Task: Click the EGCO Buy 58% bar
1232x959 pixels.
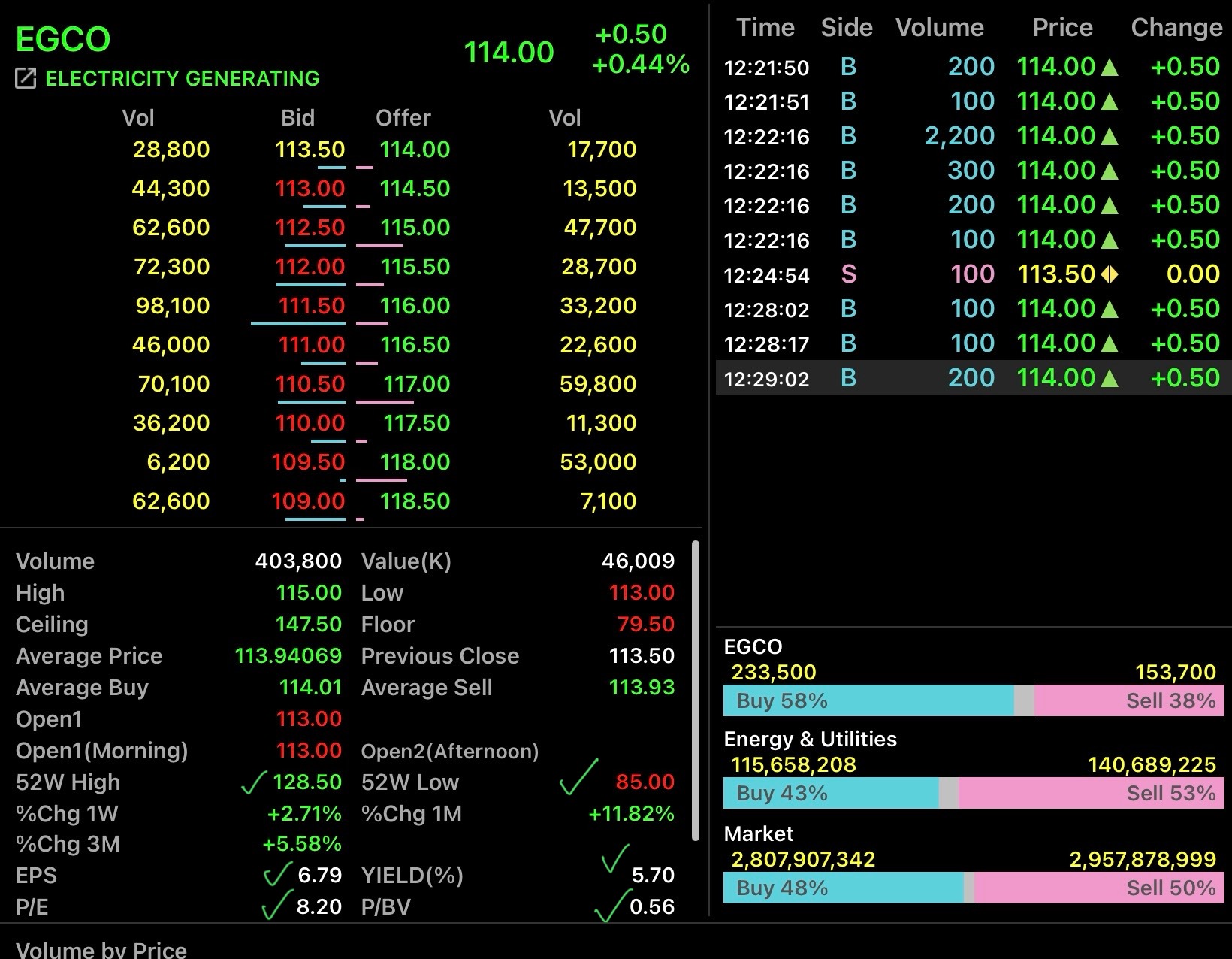Action: click(868, 700)
